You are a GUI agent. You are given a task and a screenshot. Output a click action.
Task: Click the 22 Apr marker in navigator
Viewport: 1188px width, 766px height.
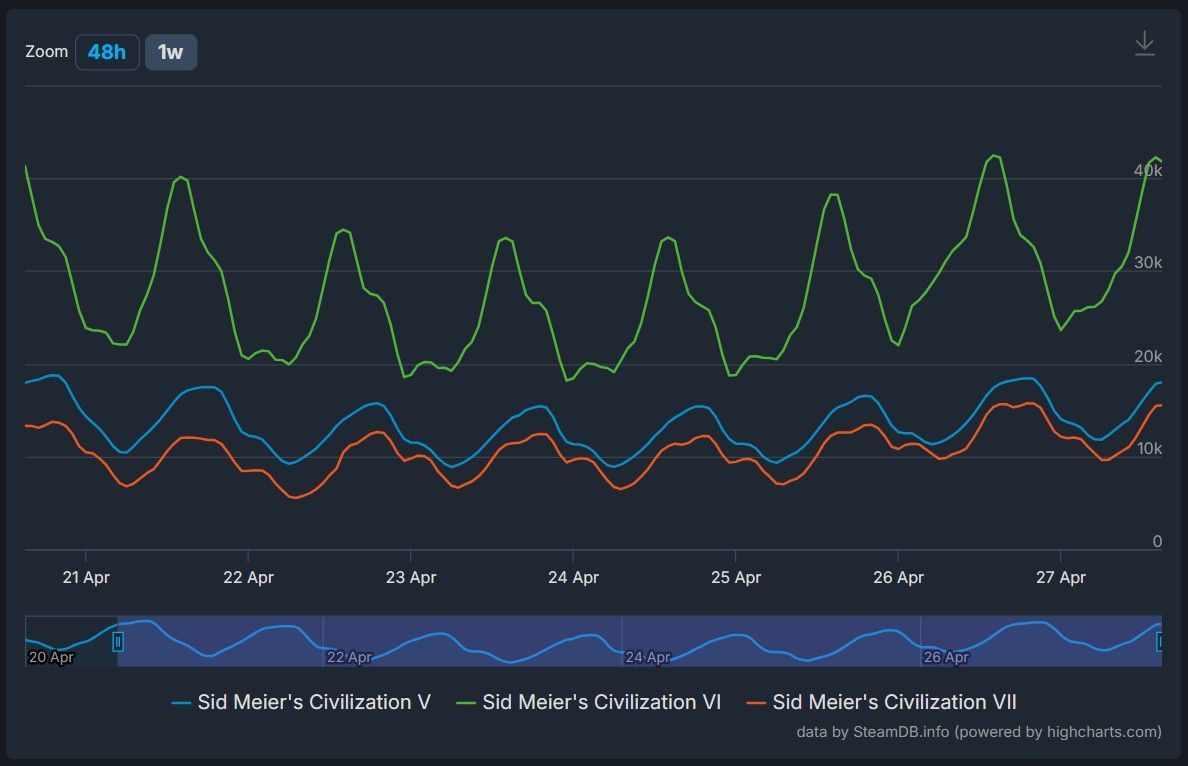(x=349, y=657)
